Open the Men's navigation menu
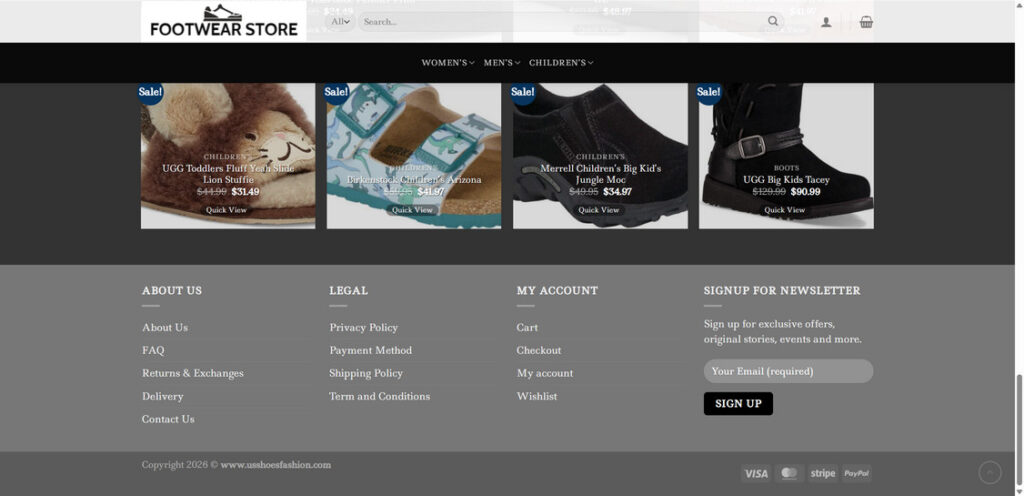This screenshot has height=496, width=1024. tap(502, 63)
